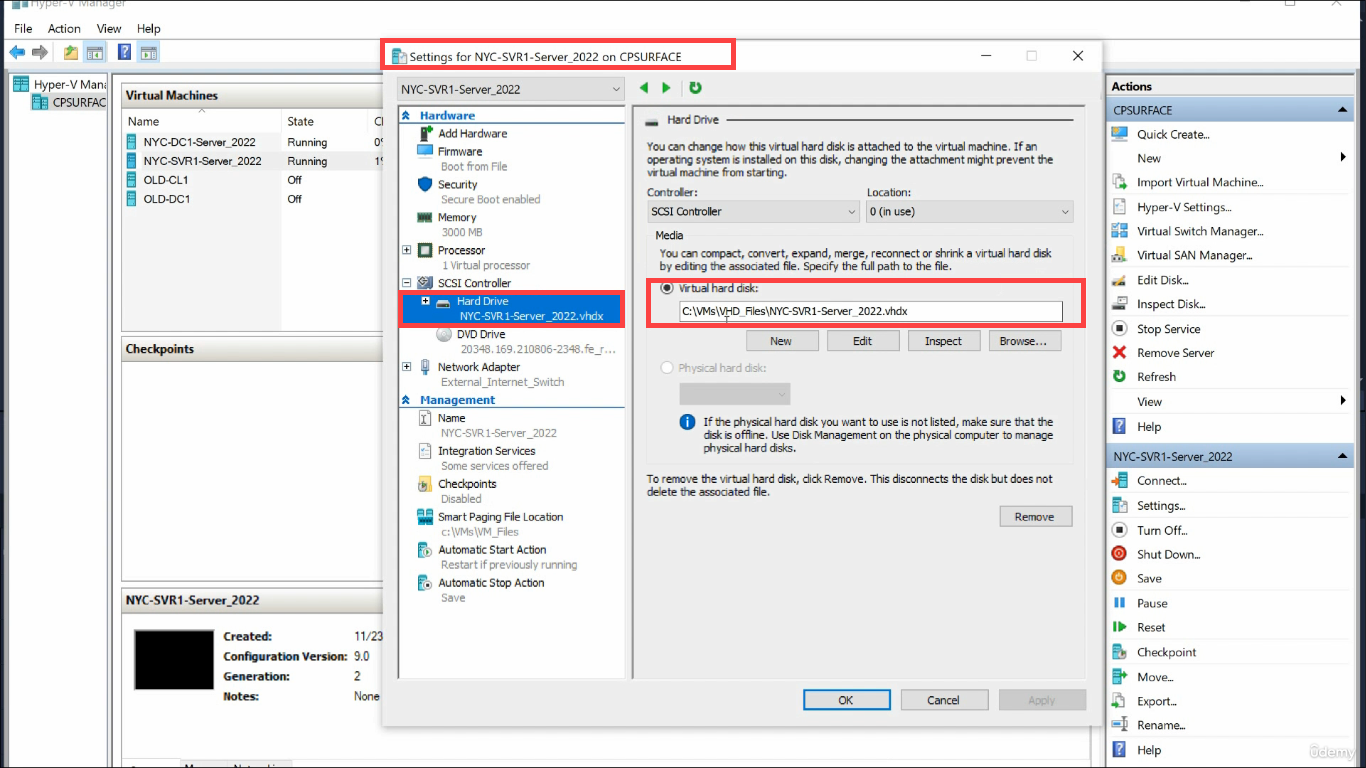Click the green next-VM arrow in Settings dialog

666,88
